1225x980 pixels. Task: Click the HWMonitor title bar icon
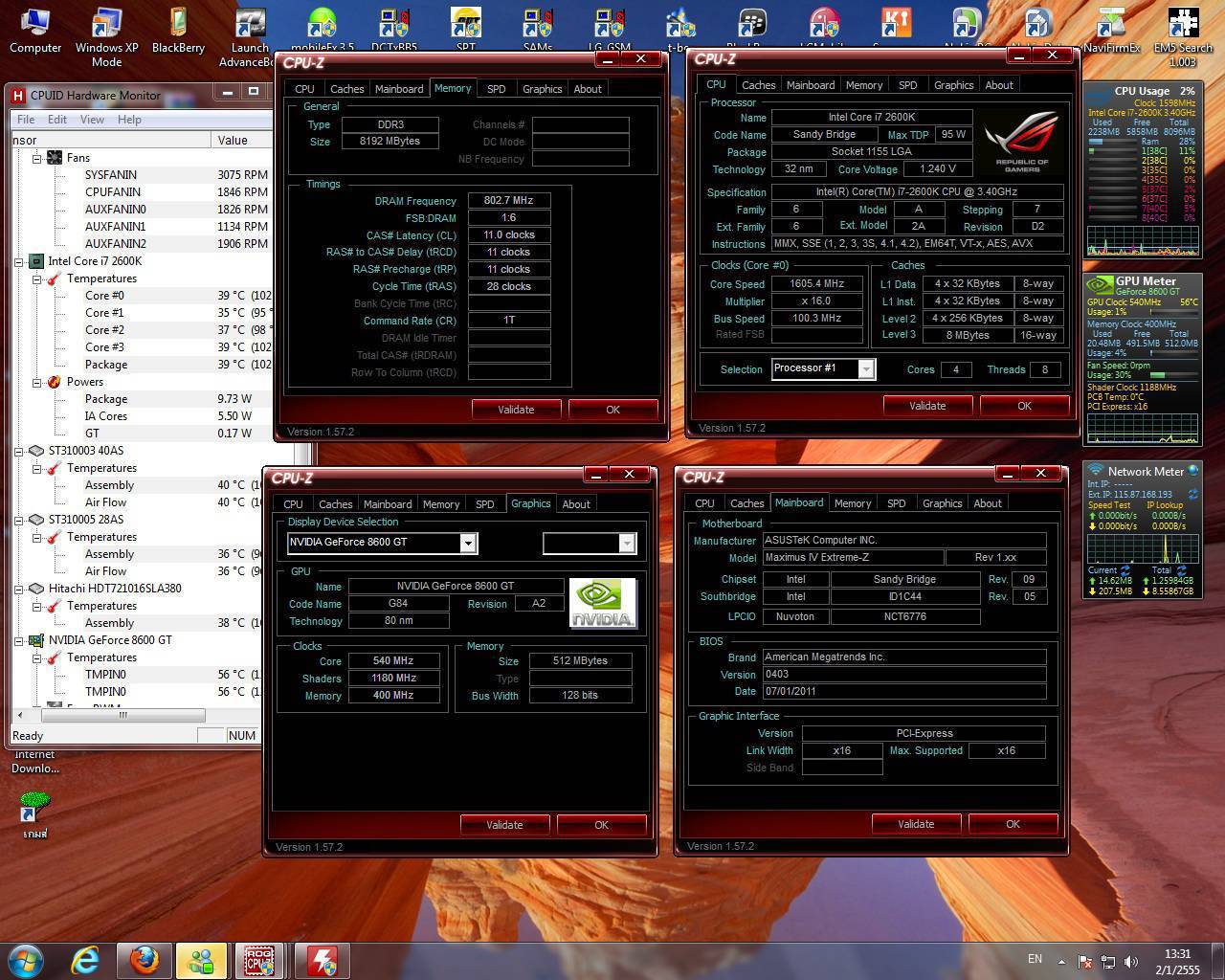(x=17, y=95)
